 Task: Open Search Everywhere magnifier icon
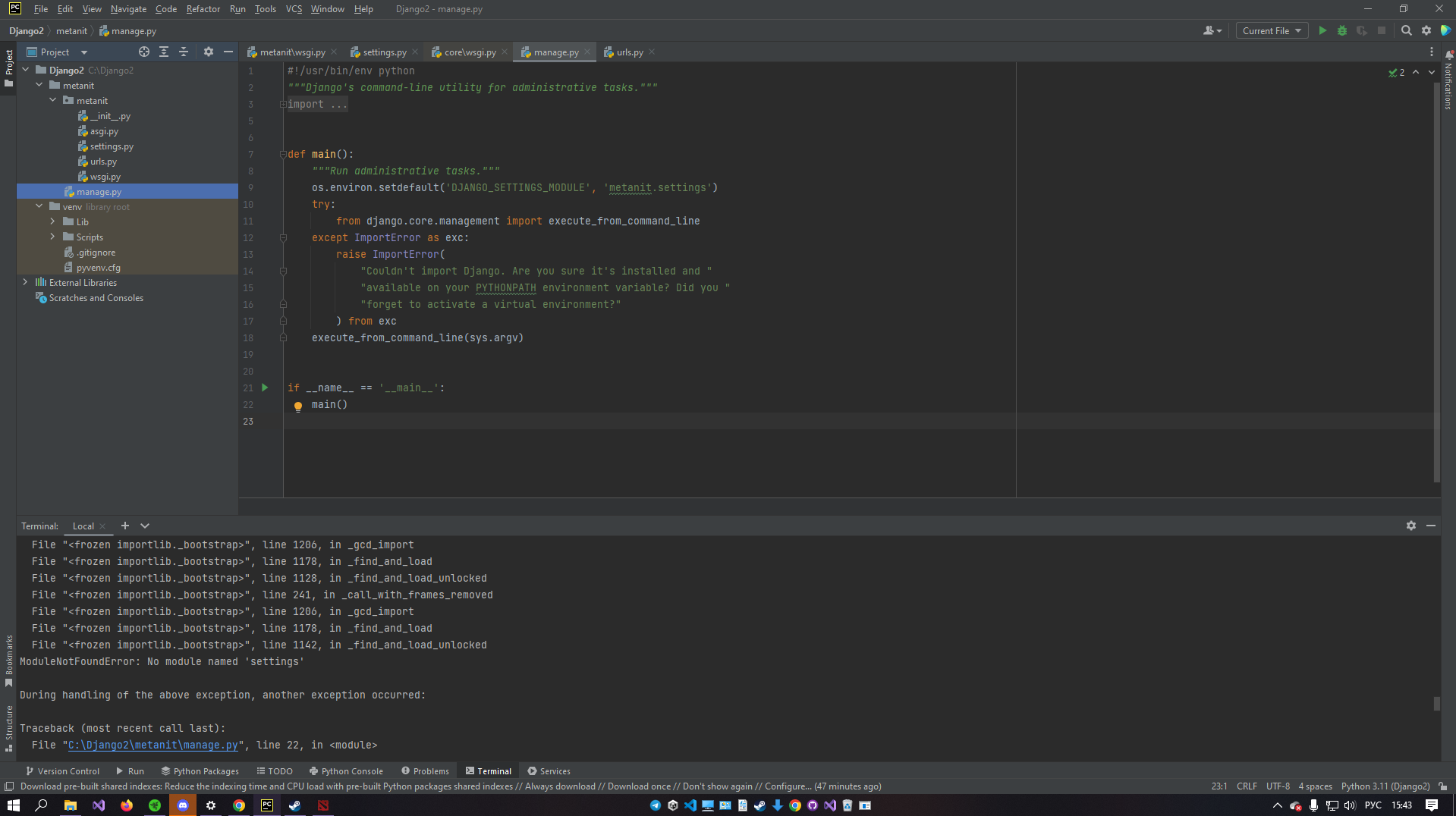coord(1406,30)
